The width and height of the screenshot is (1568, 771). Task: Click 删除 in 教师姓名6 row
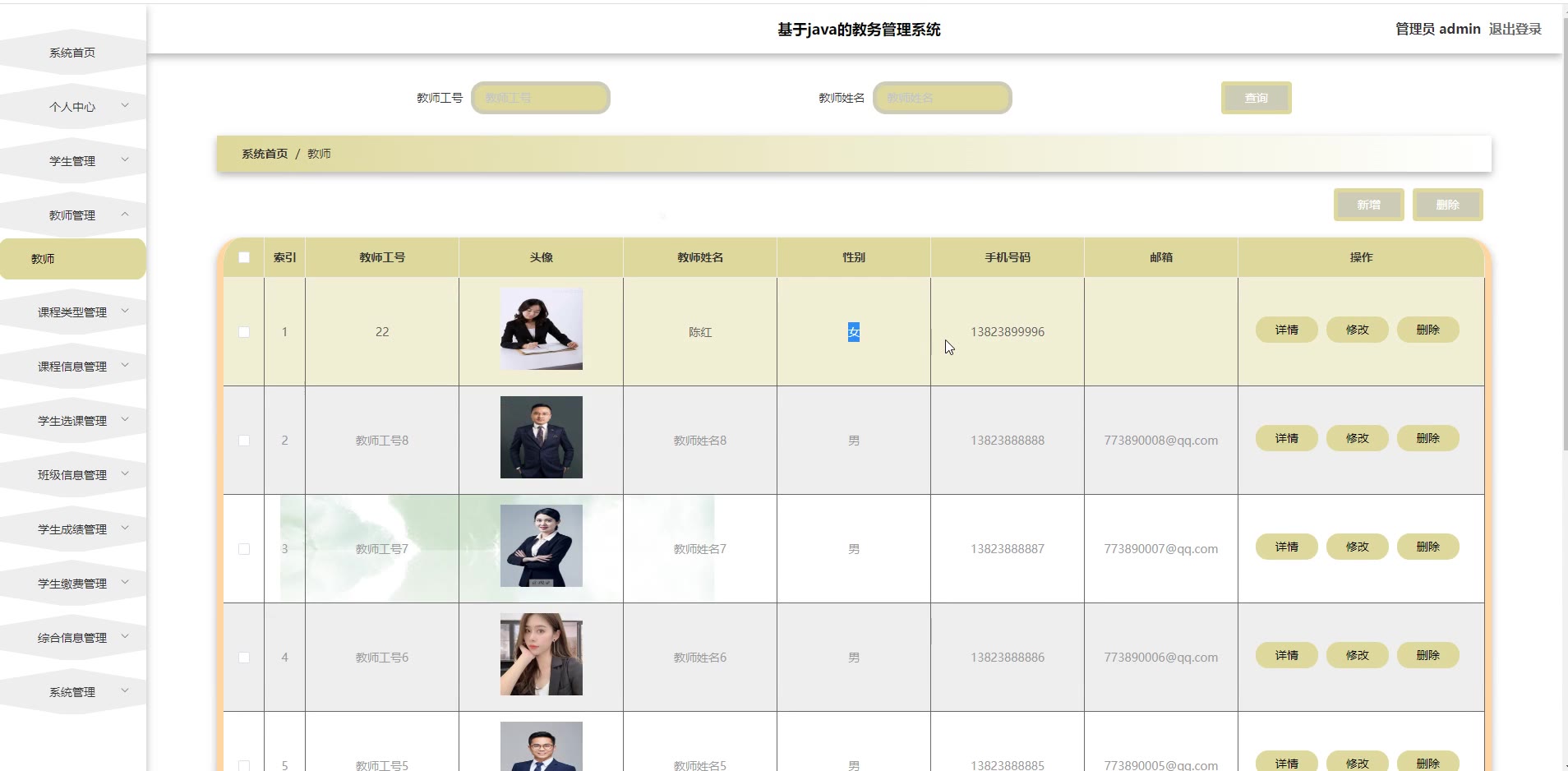point(1428,655)
